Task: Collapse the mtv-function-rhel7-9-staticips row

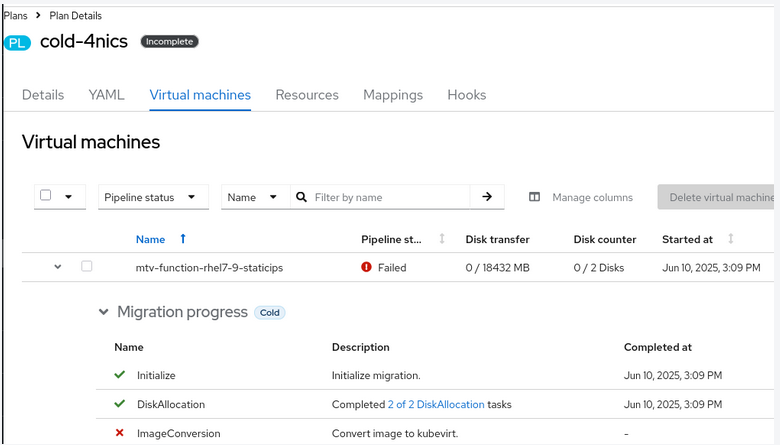Action: coord(58,267)
